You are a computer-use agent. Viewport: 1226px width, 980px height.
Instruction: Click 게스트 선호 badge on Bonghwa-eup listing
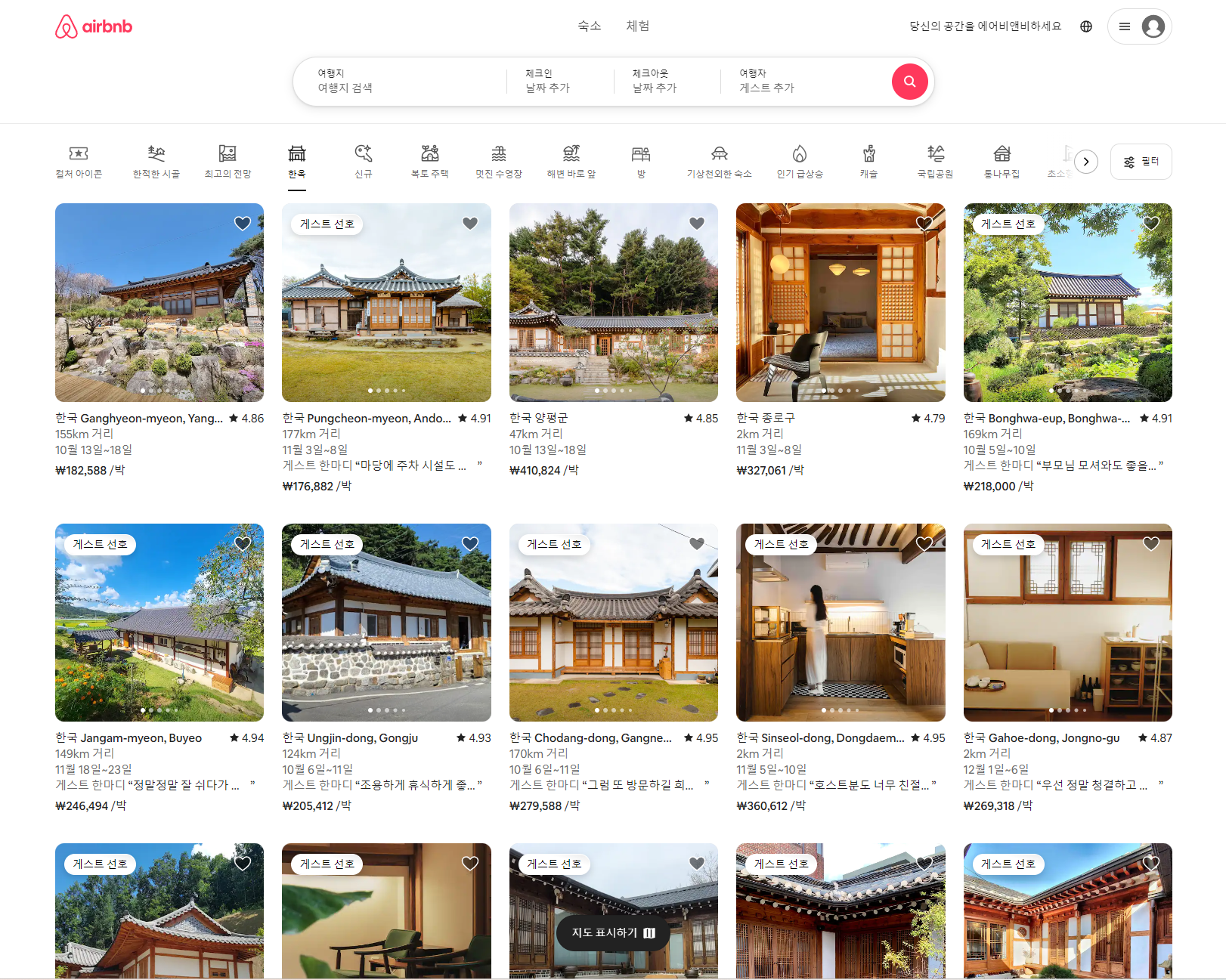[x=1008, y=224]
